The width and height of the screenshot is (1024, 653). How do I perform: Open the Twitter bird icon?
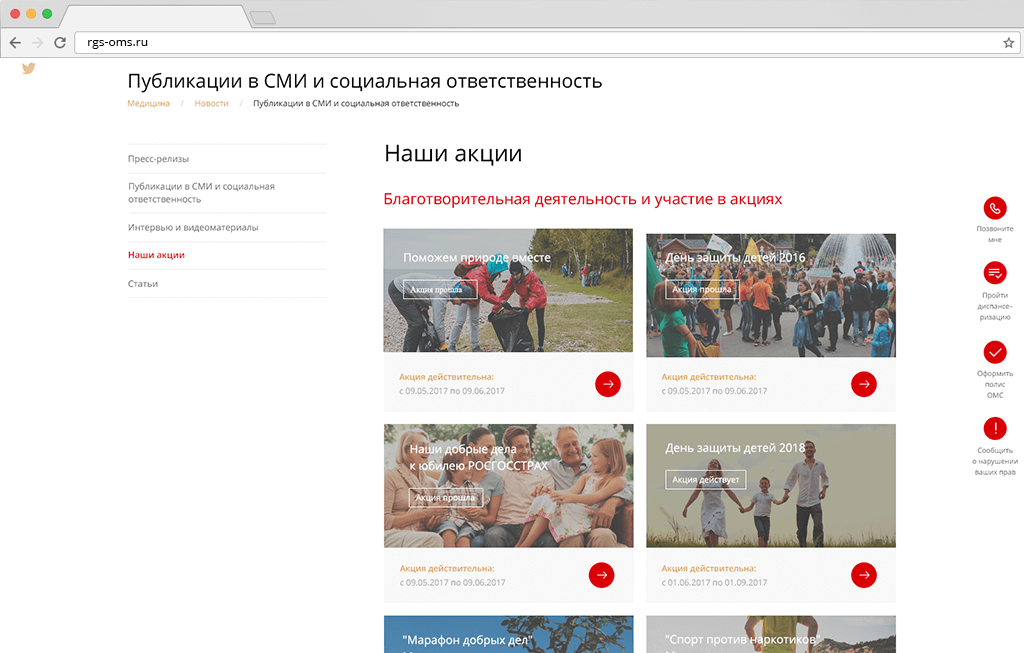[x=29, y=68]
